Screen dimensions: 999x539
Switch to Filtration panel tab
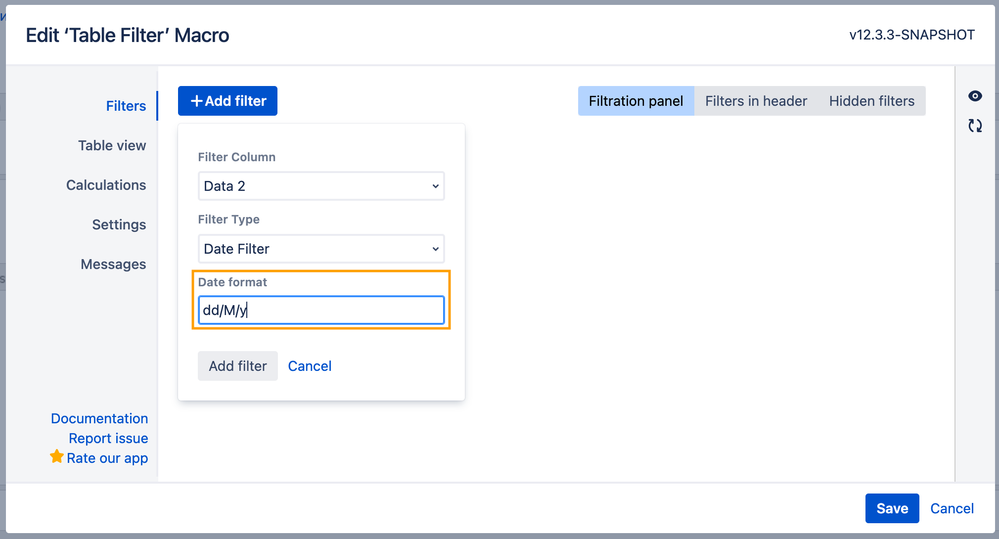point(636,101)
